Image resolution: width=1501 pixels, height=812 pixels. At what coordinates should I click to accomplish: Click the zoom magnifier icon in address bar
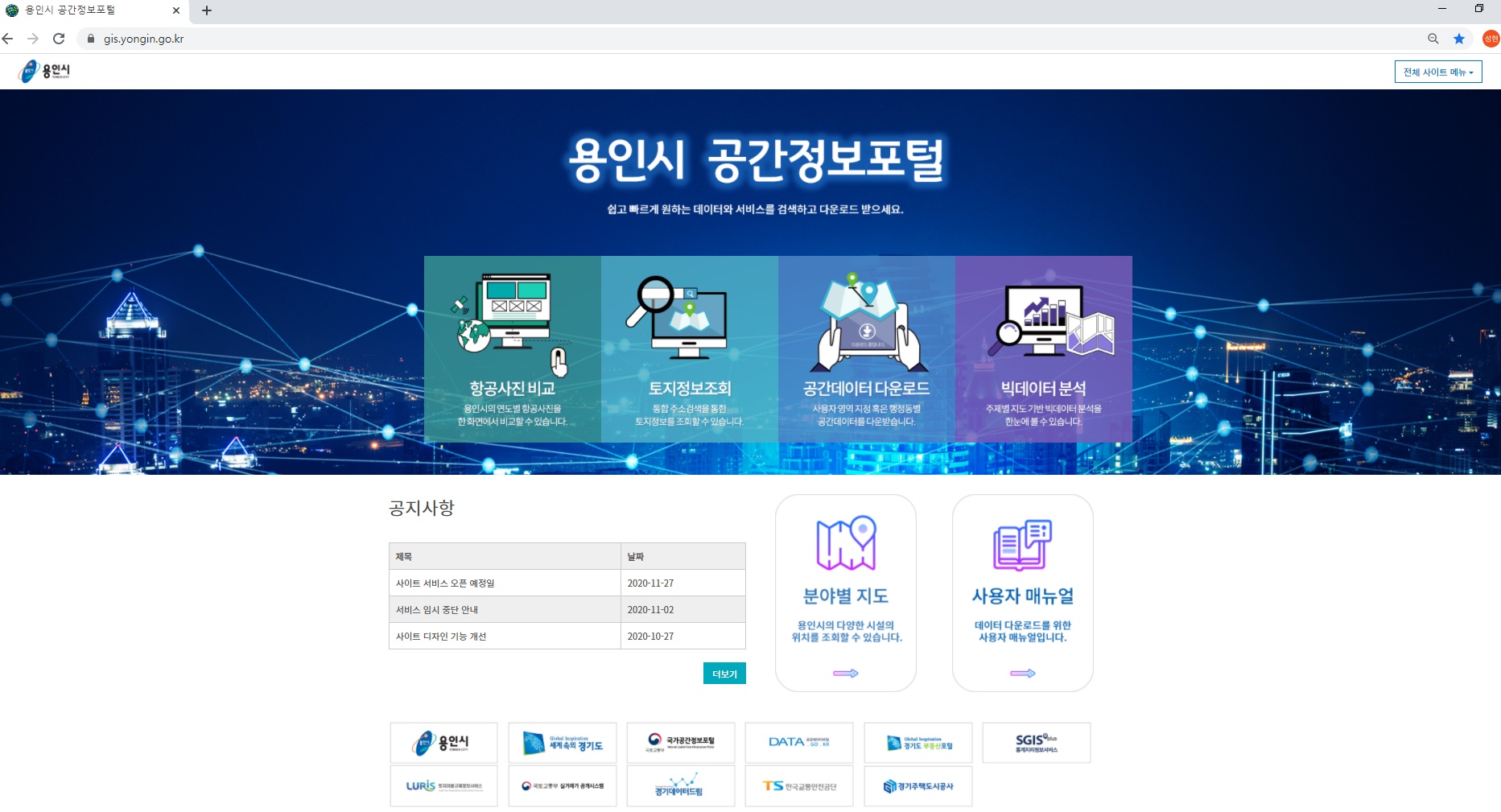(1433, 39)
